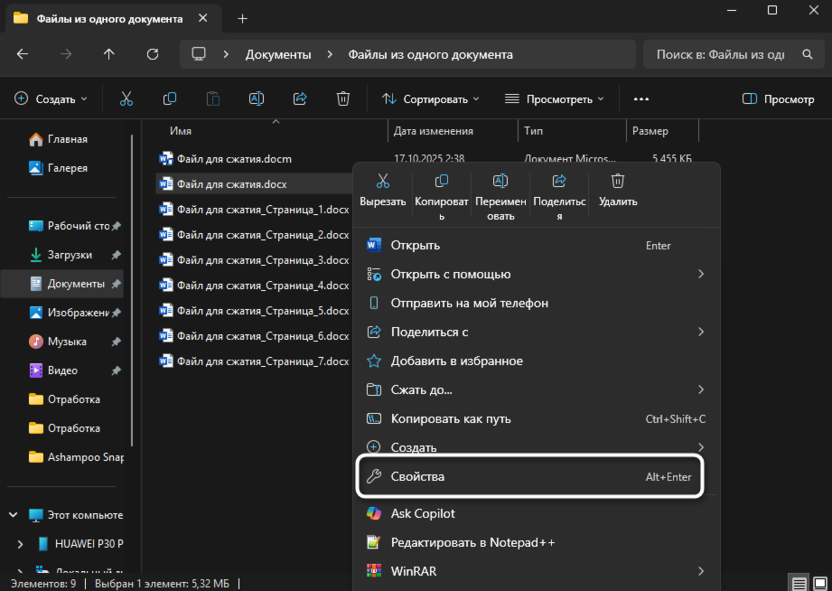This screenshot has height=591, width=832.
Task: Choose Копировать как путь menu entry
Action: pyautogui.click(x=450, y=419)
